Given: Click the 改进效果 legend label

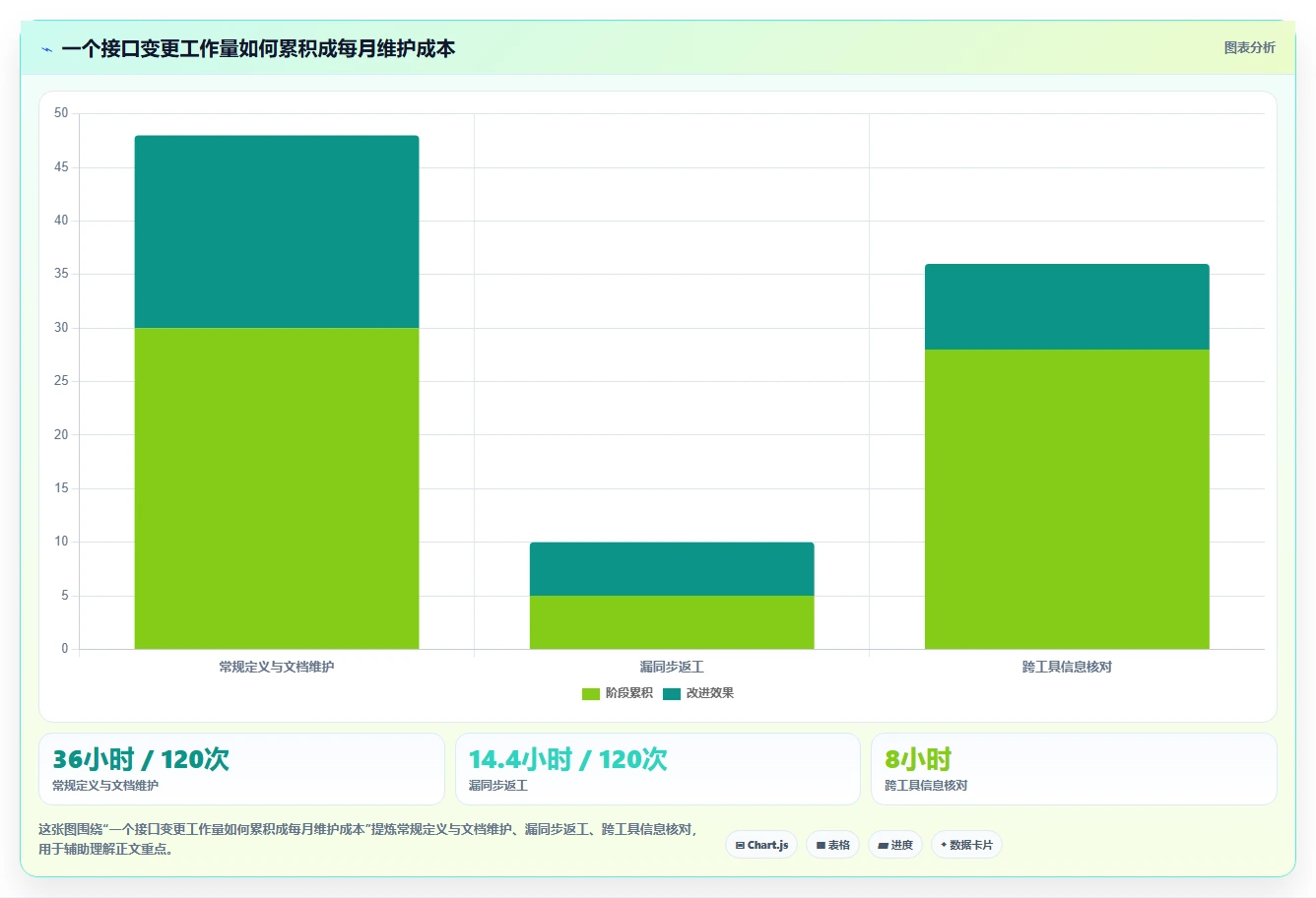Looking at the screenshot, I should (710, 693).
